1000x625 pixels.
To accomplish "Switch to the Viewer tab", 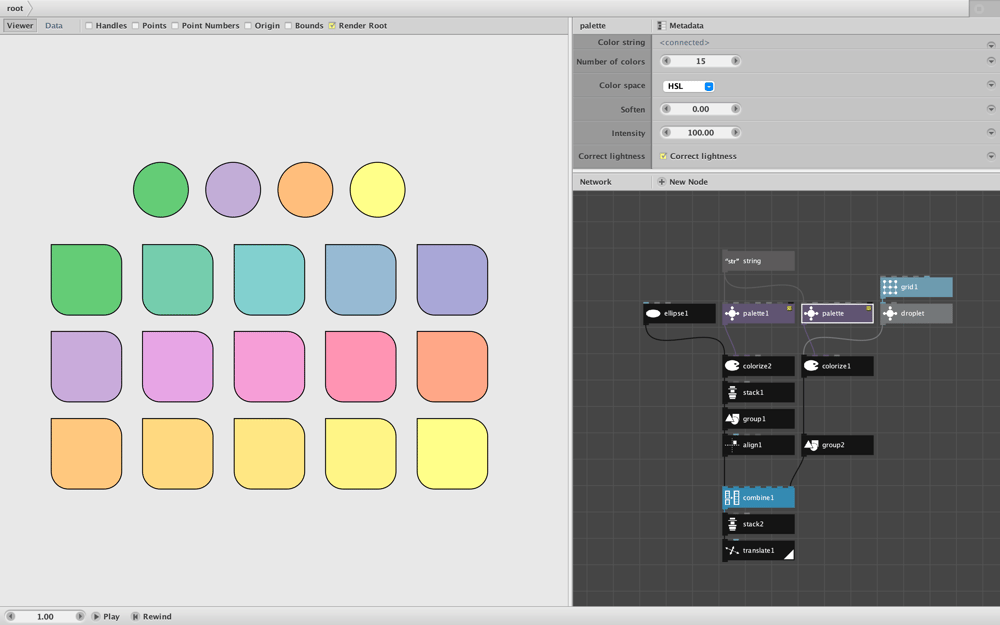I will pos(20,26).
